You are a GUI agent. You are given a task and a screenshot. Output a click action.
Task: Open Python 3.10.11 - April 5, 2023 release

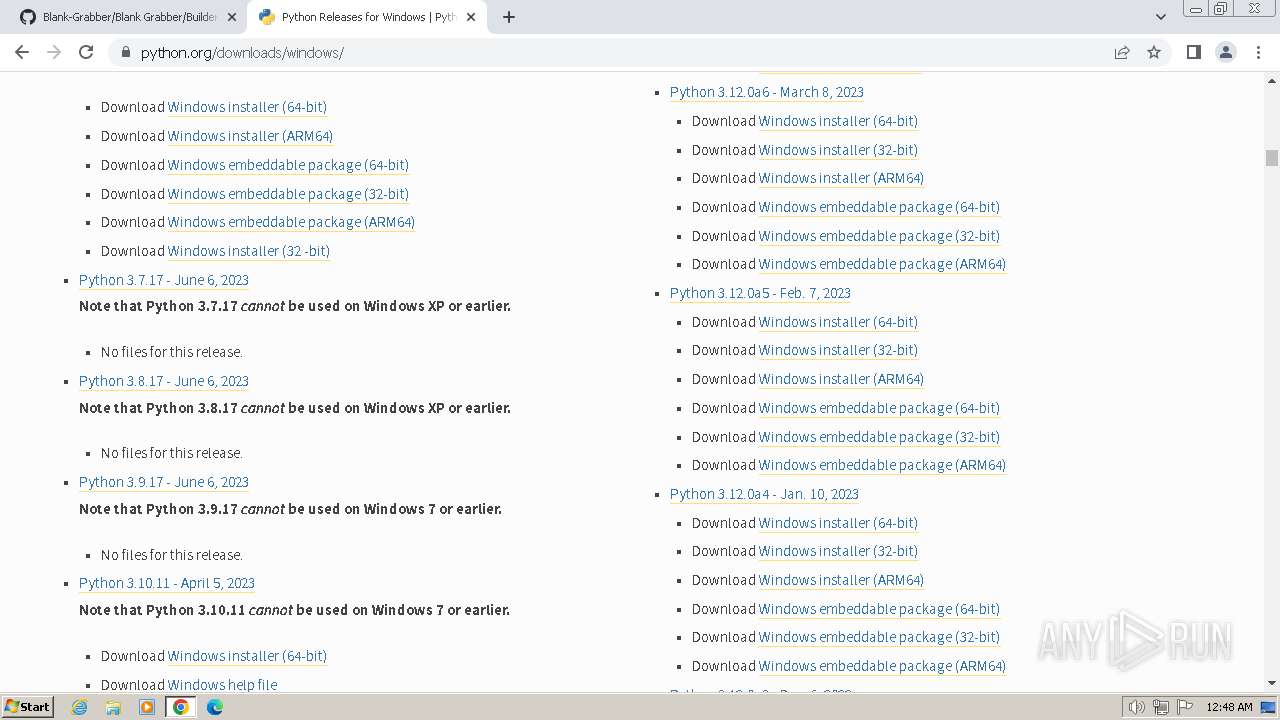coord(167,583)
